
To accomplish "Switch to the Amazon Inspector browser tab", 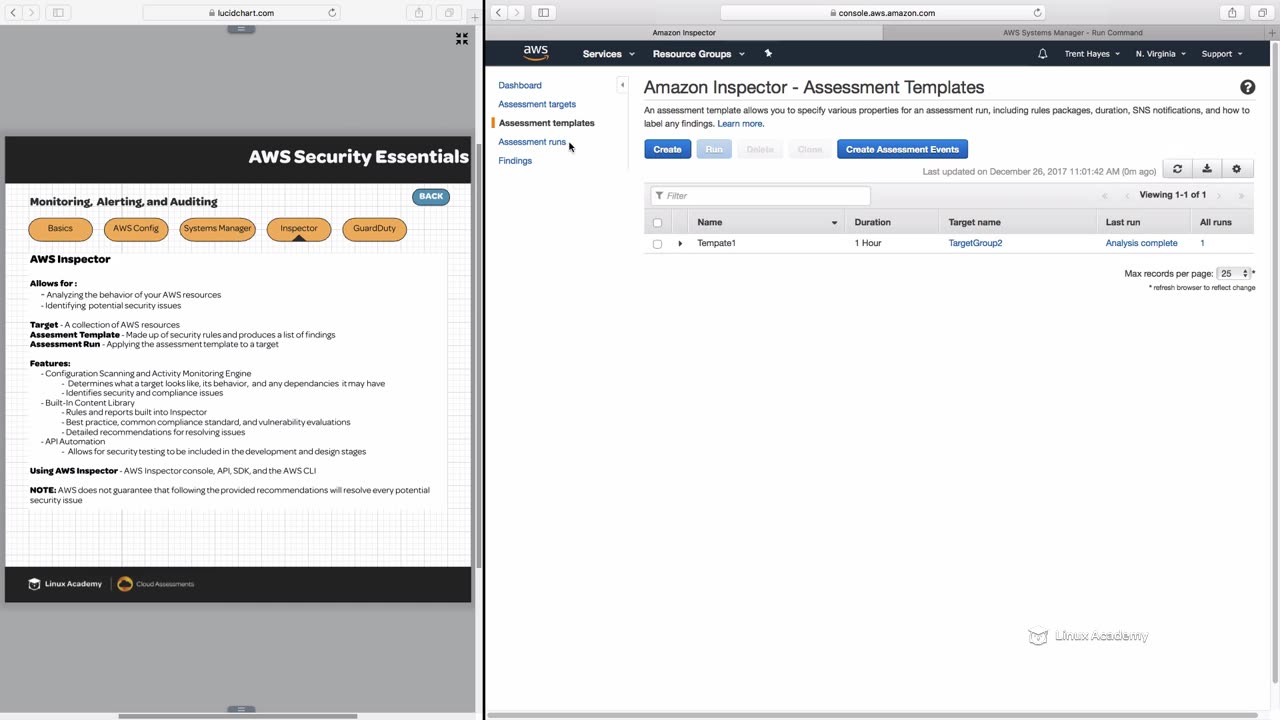I will pyautogui.click(x=684, y=33).
